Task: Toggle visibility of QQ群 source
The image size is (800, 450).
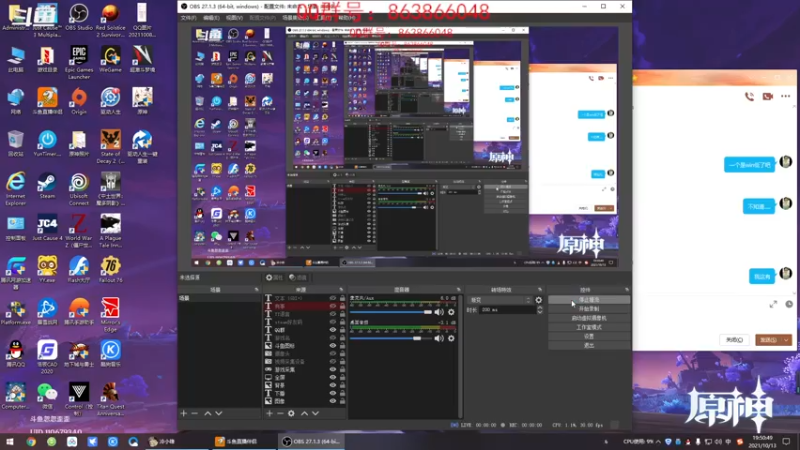Action: [333, 330]
